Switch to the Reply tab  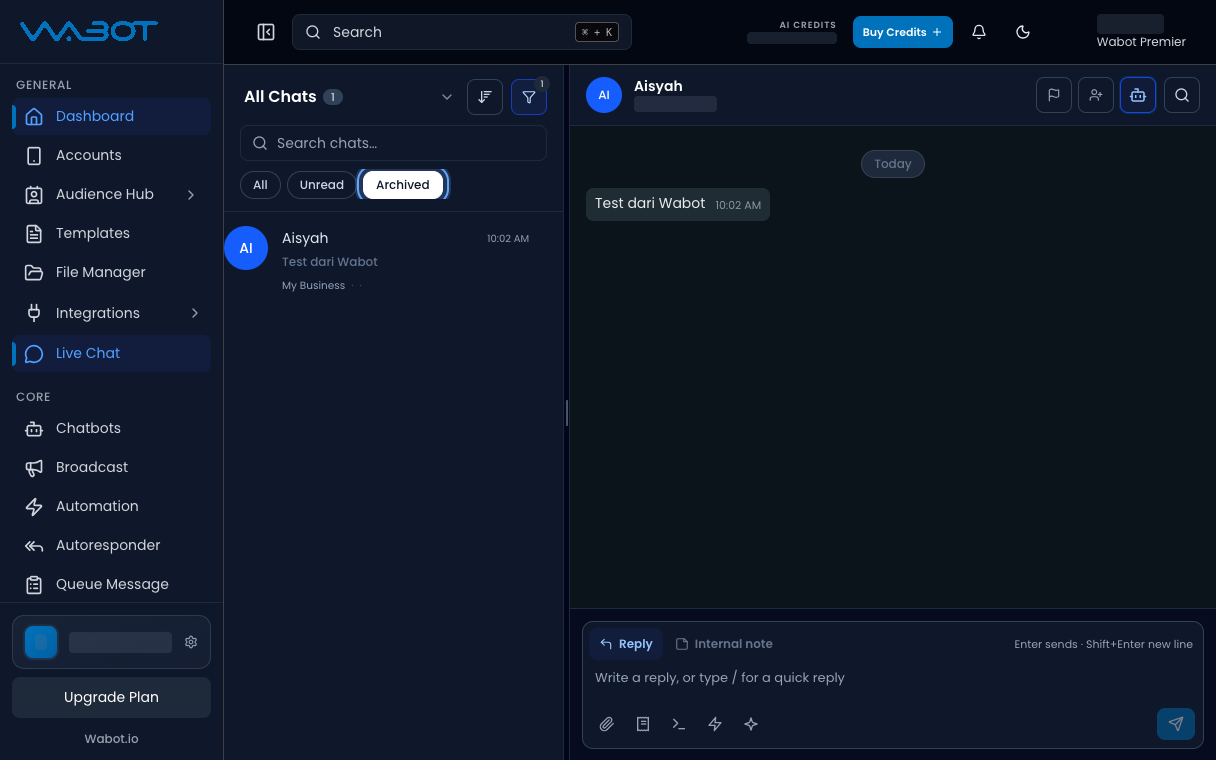pos(626,644)
